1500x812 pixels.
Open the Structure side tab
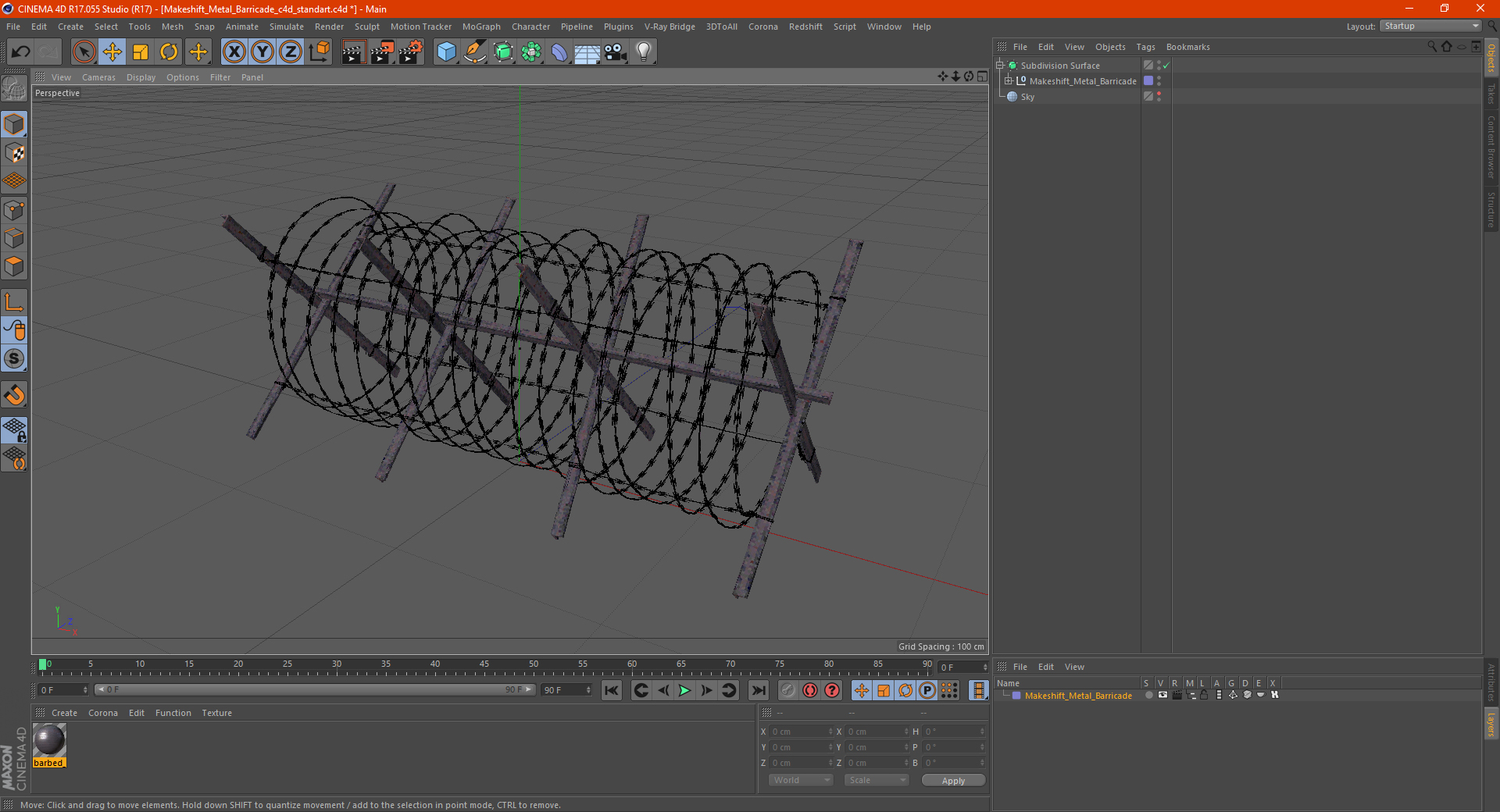click(1491, 209)
